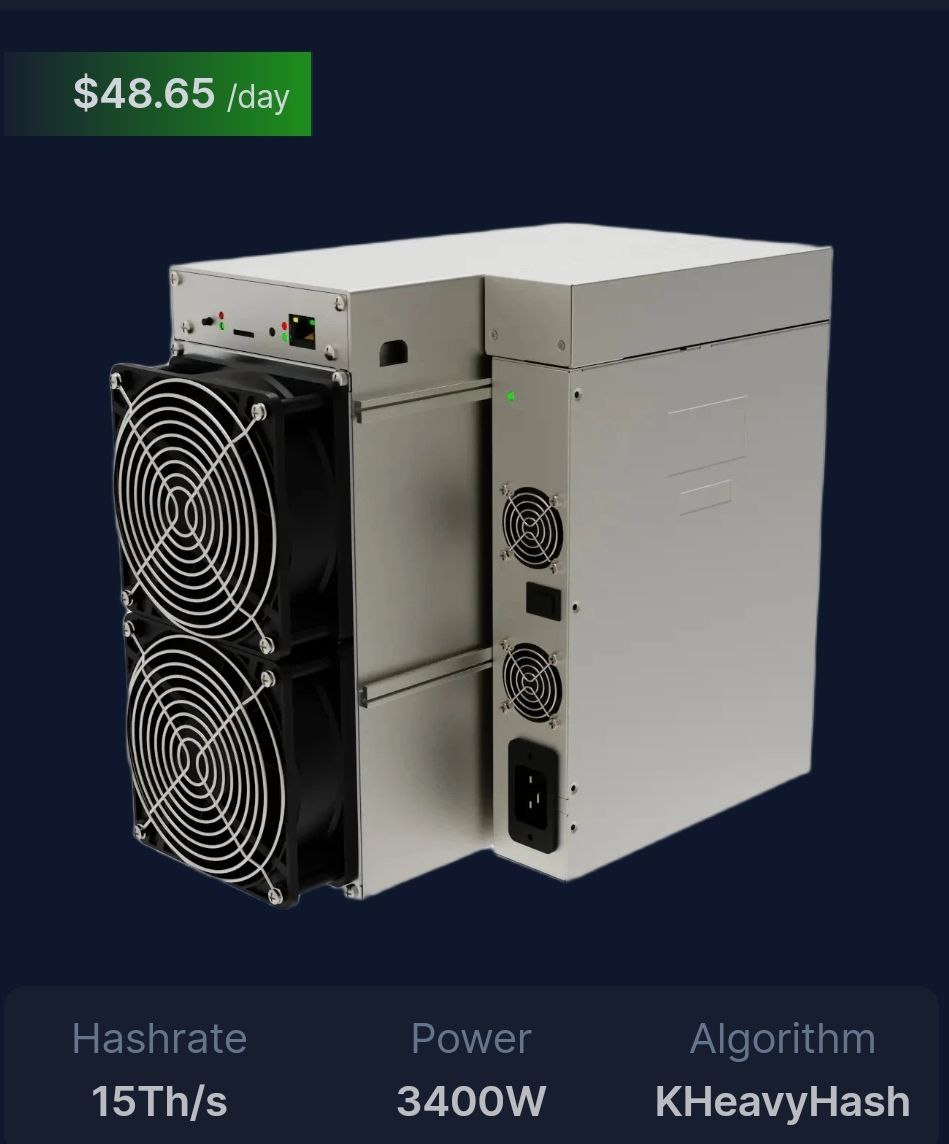Select the Ethernet port on the miner
Image resolution: width=949 pixels, height=1144 pixels.
pos(303,329)
